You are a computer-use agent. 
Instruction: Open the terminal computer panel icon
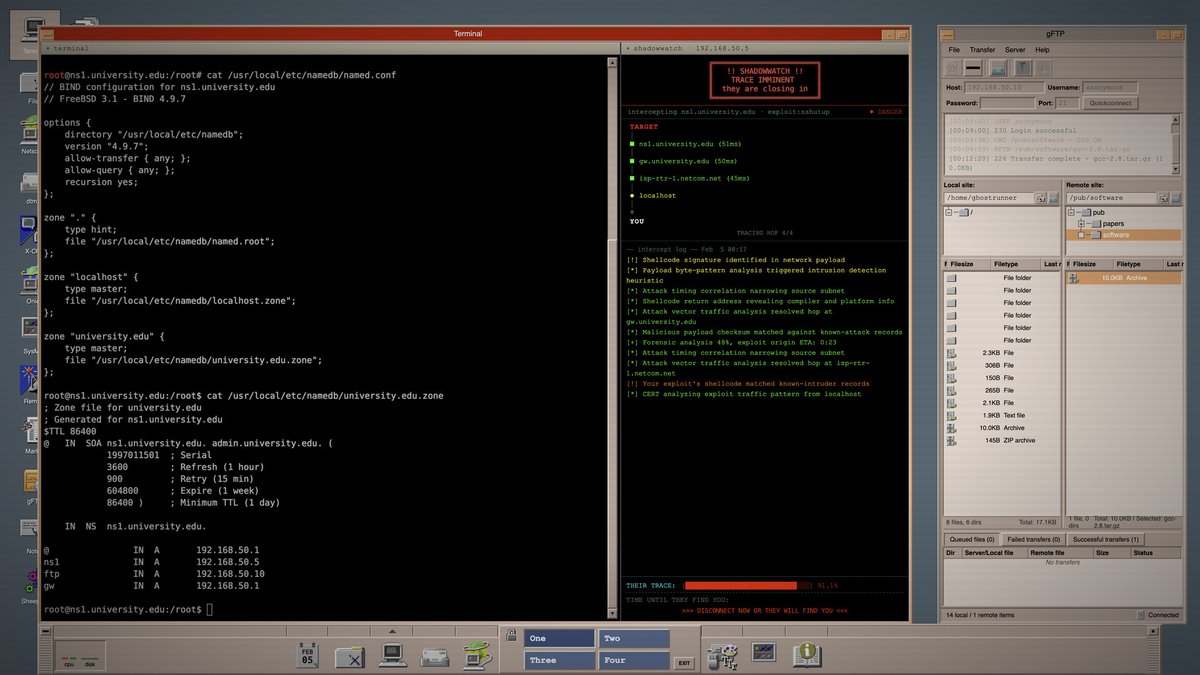[x=393, y=656]
